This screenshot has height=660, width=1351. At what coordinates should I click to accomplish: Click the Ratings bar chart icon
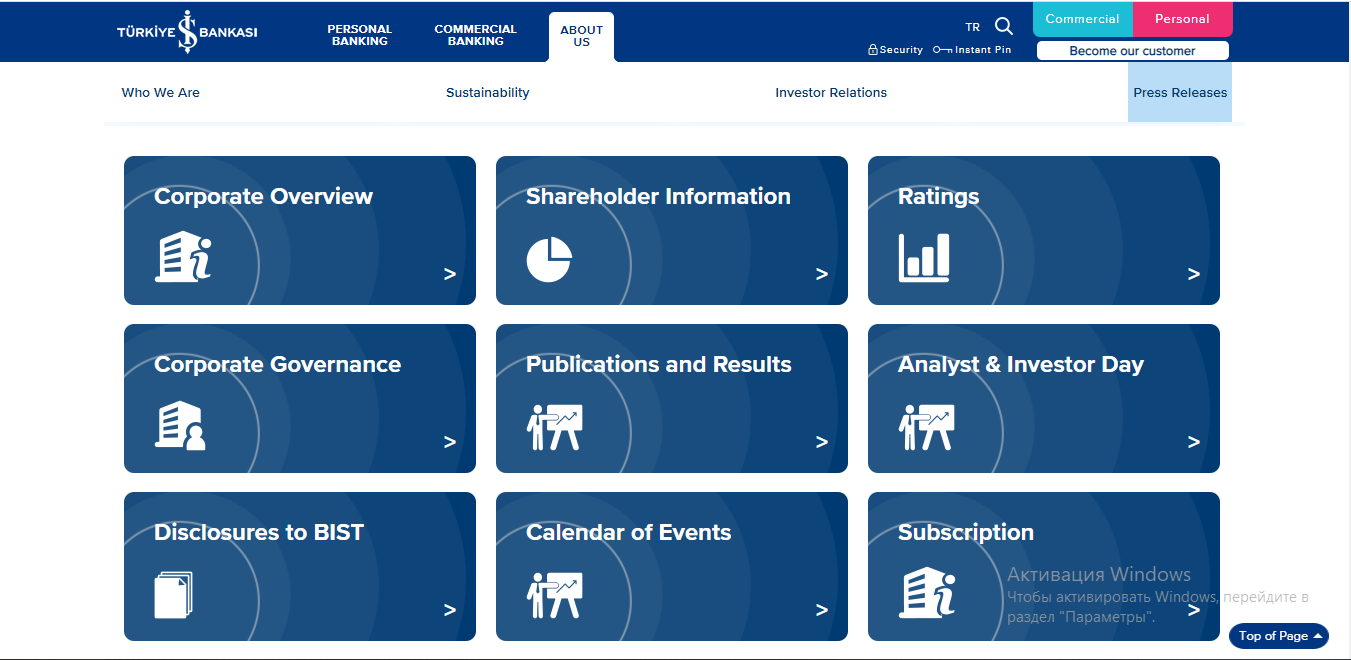click(x=924, y=258)
